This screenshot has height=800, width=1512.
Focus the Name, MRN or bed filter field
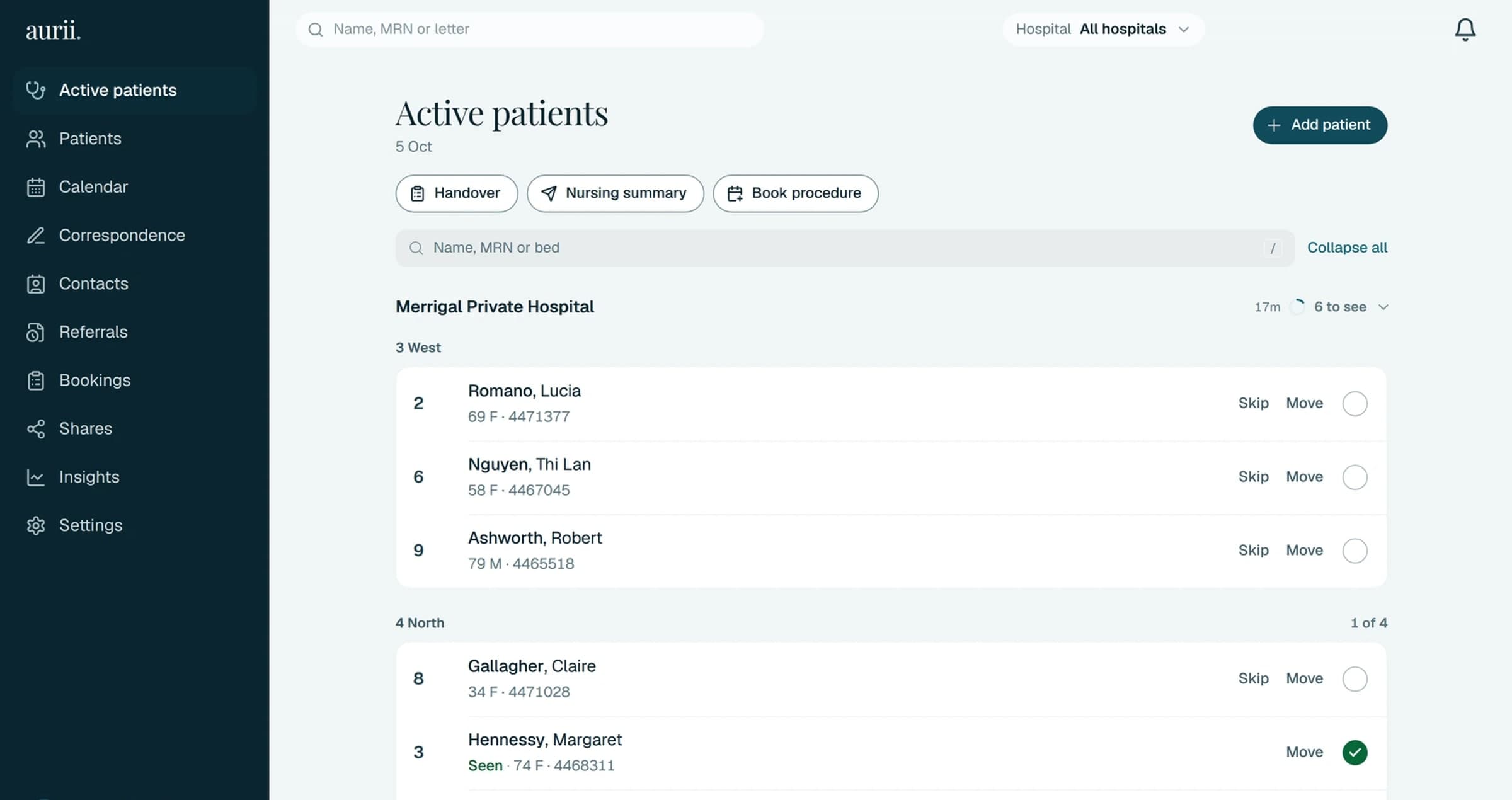point(845,248)
